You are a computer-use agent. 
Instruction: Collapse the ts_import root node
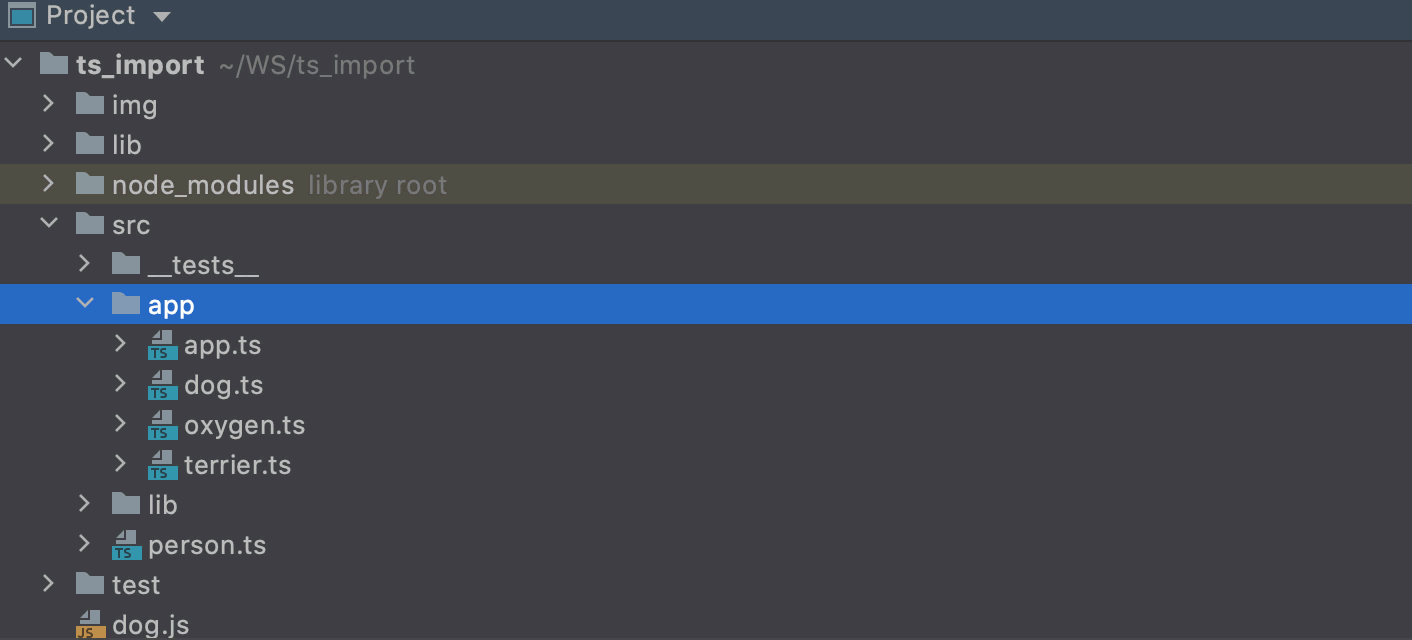13,62
